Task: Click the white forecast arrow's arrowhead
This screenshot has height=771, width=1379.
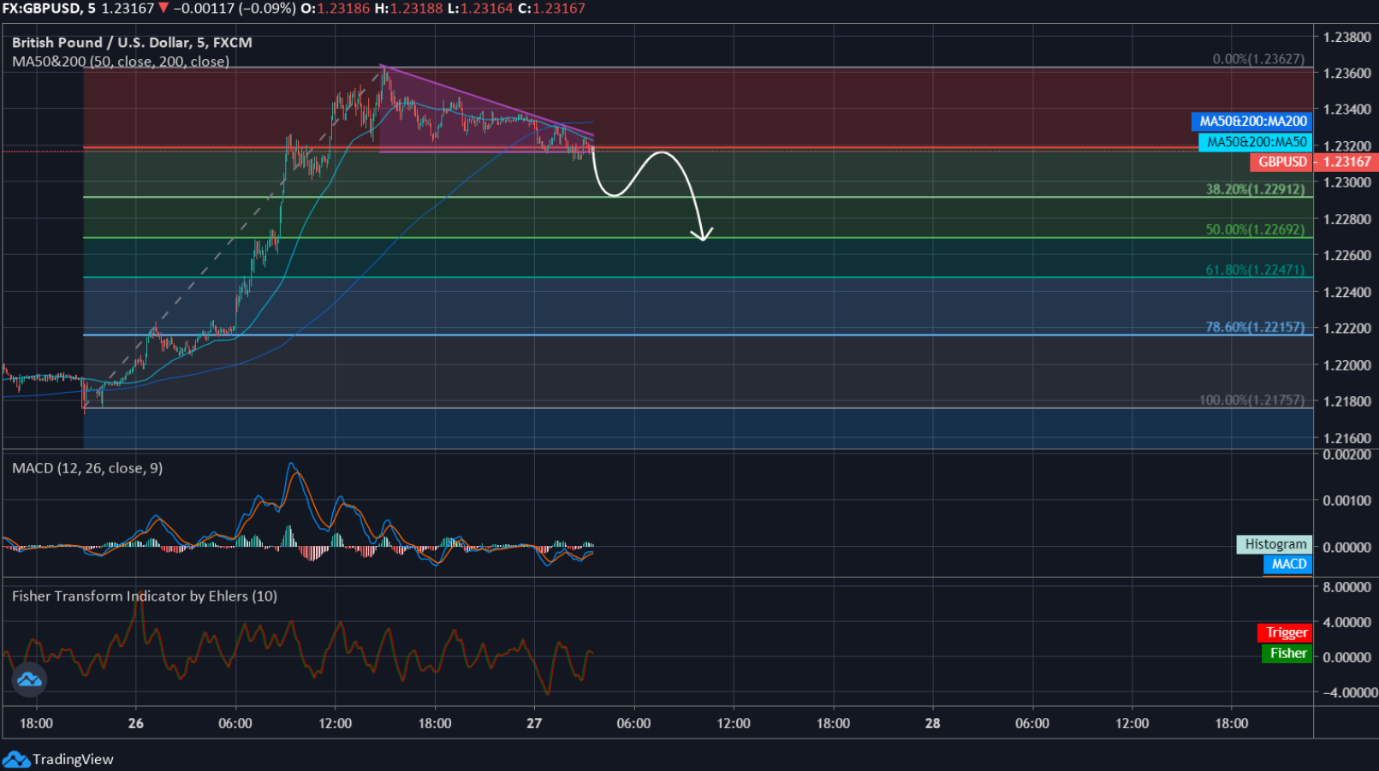Action: click(x=703, y=235)
